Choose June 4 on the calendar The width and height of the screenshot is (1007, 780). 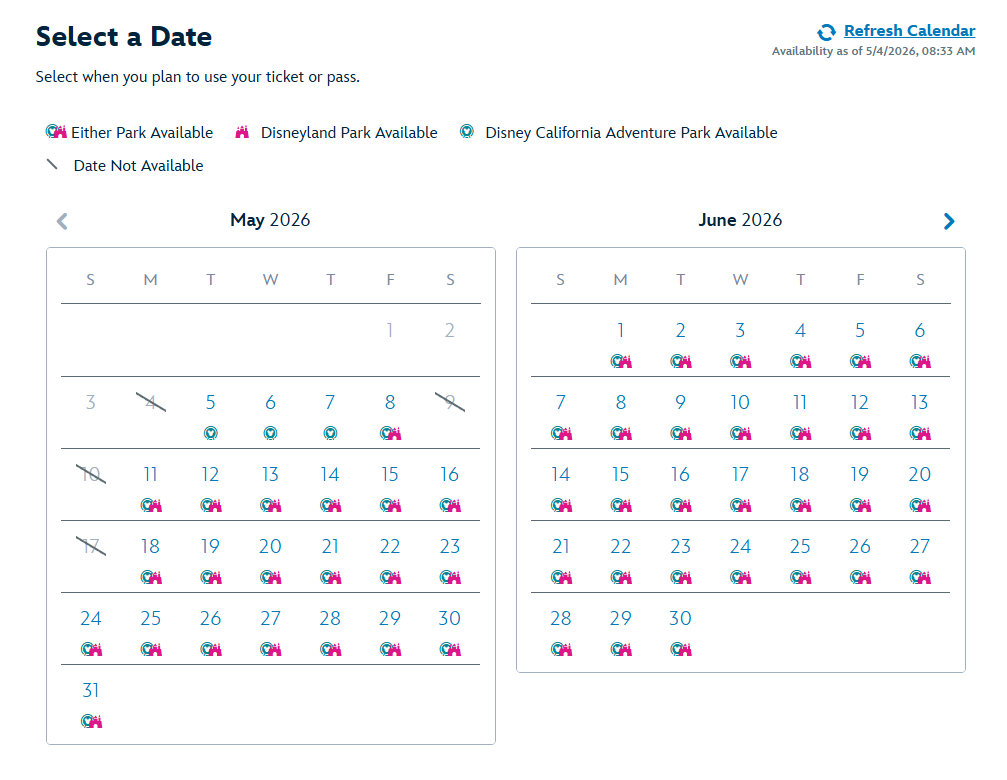pyautogui.click(x=800, y=331)
